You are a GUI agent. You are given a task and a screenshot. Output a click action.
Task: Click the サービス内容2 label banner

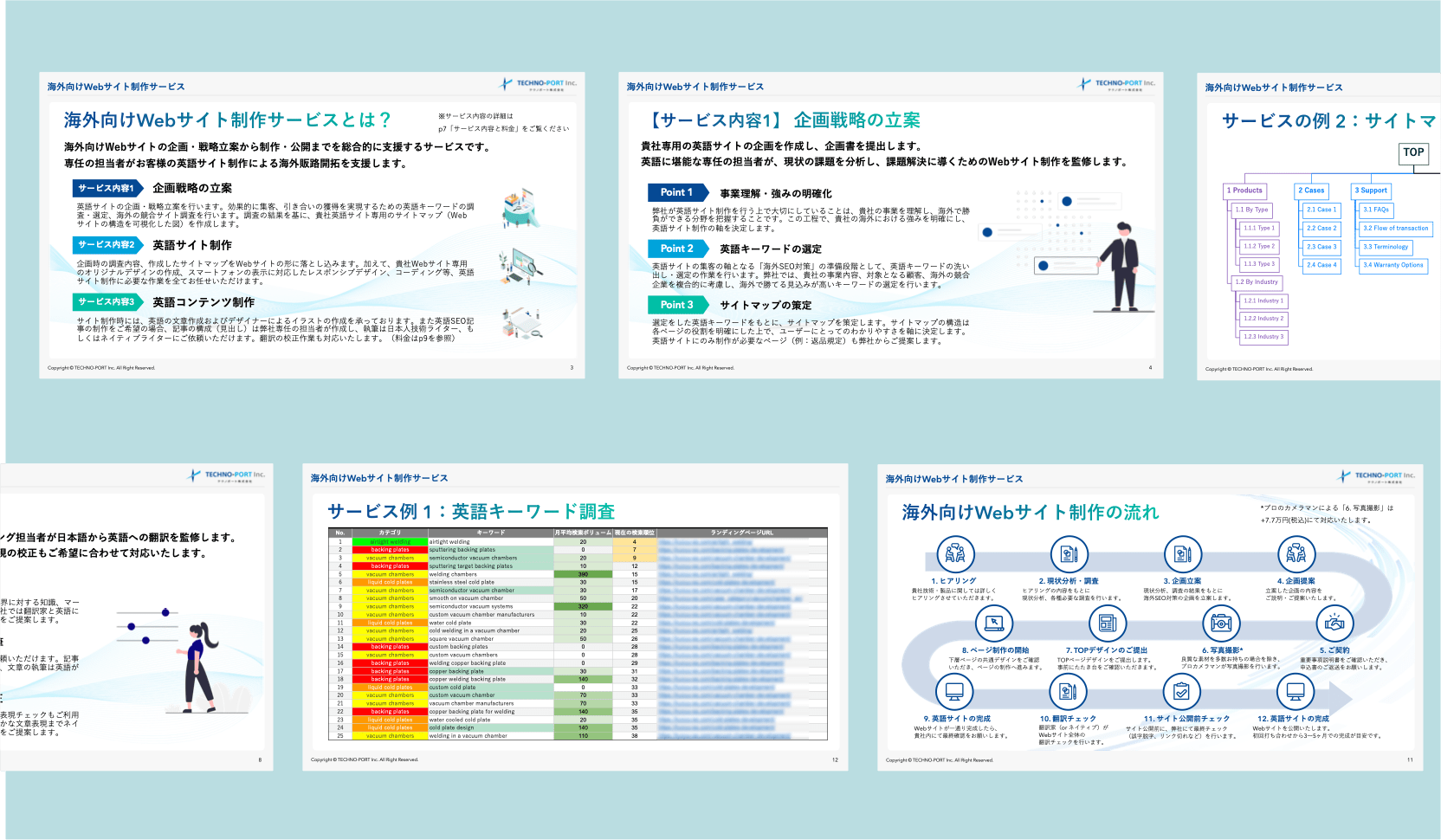[x=107, y=245]
